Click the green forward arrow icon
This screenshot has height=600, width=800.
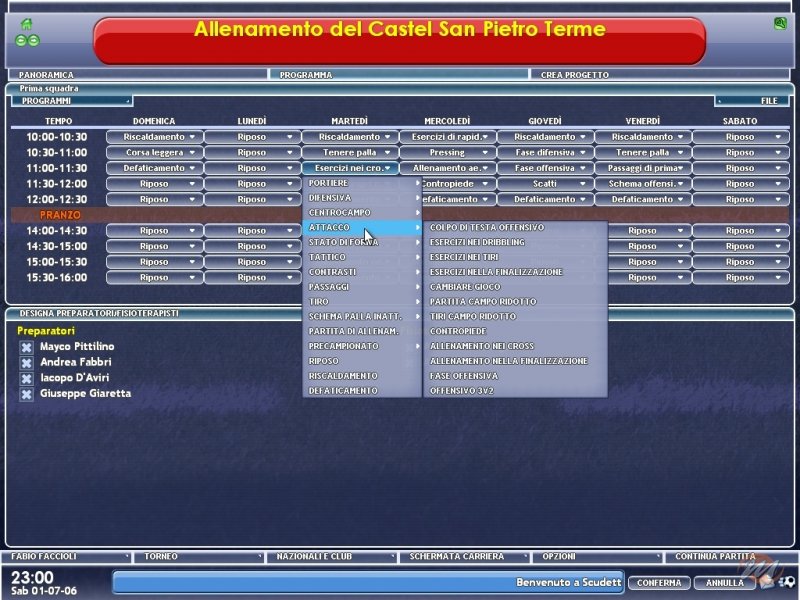[x=33, y=39]
